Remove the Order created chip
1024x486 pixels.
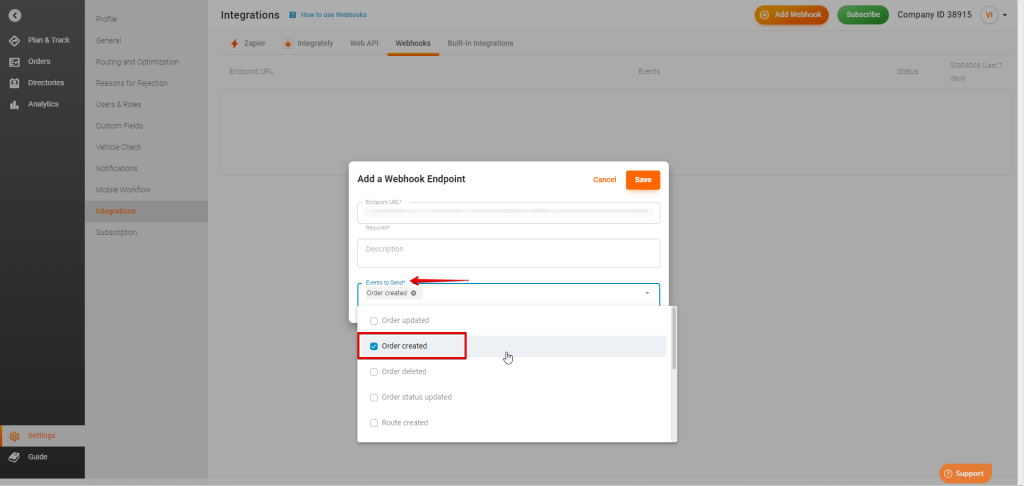[414, 293]
